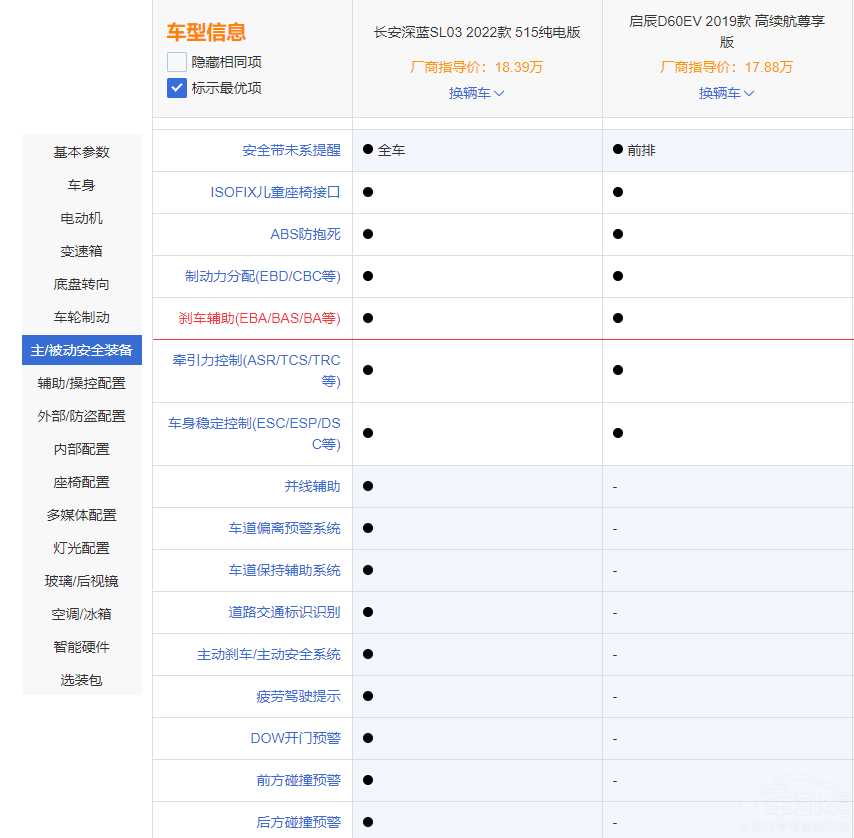Click the 选装包 sidebar entry
The height and width of the screenshot is (838, 854).
click(82, 680)
